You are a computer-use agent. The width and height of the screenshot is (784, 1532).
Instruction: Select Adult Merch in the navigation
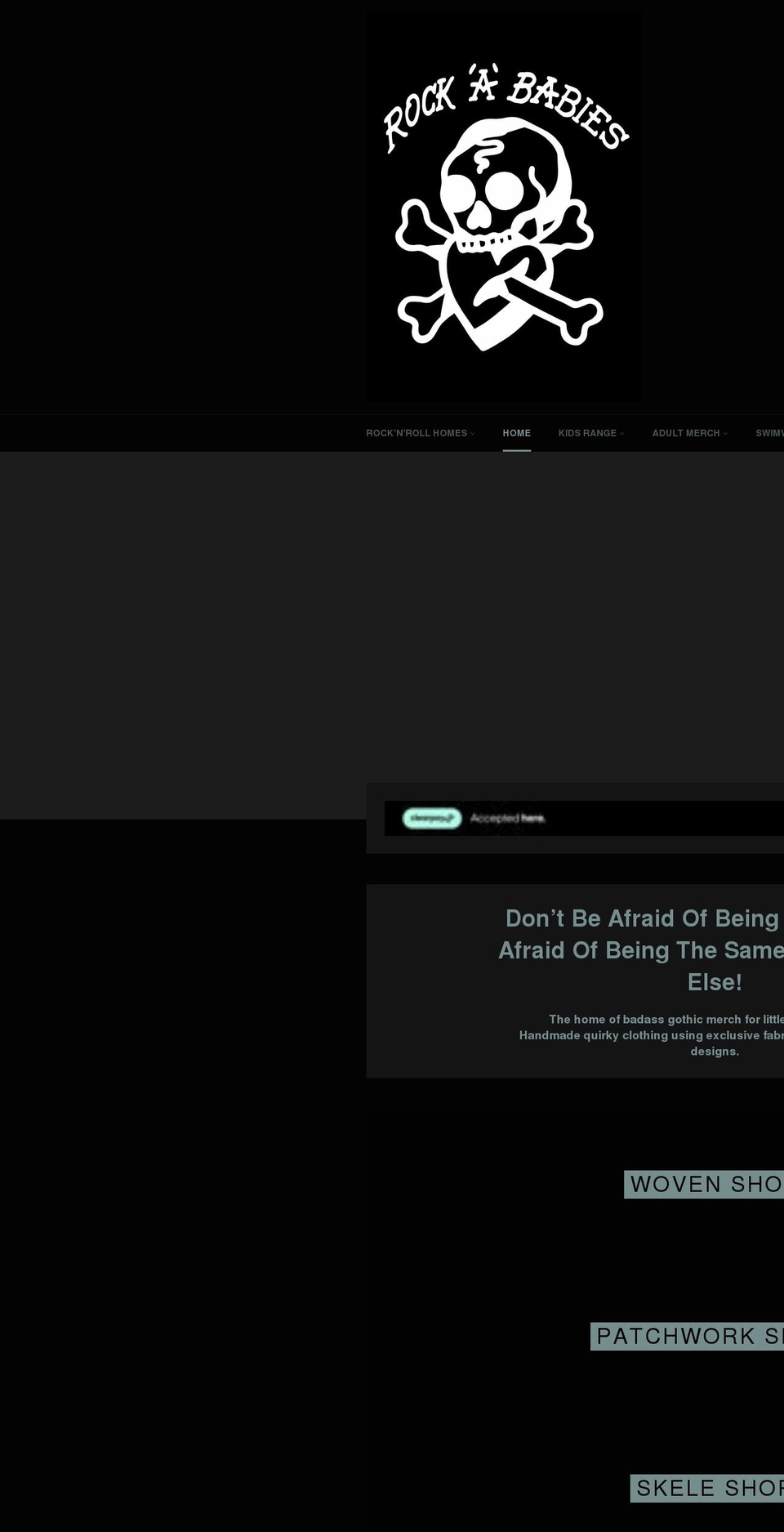(685, 433)
